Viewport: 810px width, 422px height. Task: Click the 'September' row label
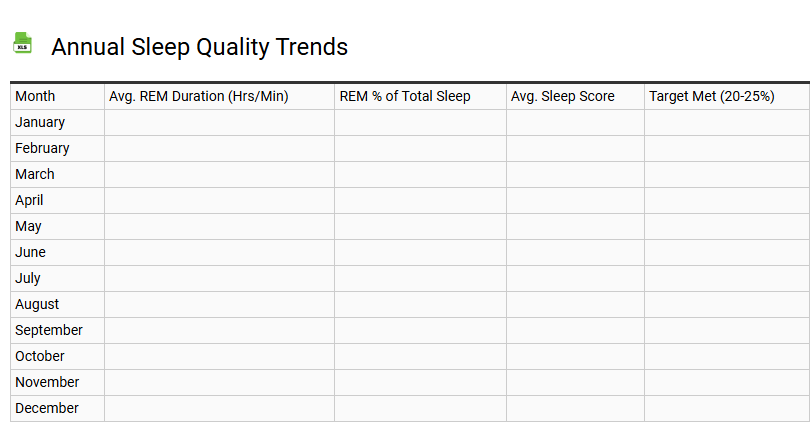pos(49,330)
